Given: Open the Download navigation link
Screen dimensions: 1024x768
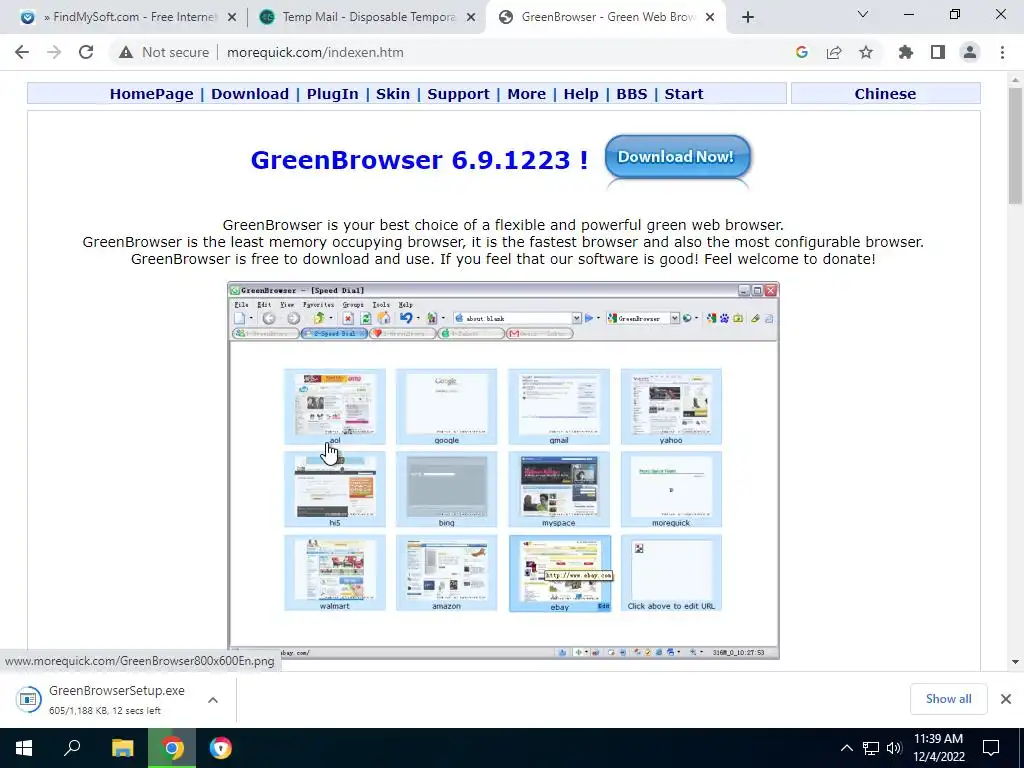Looking at the screenshot, I should click(x=249, y=94).
